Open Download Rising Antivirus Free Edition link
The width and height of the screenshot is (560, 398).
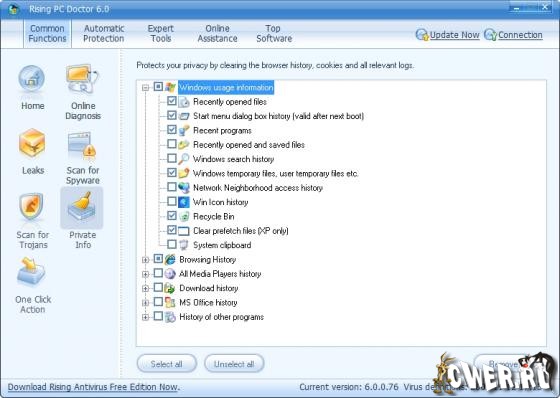94,387
